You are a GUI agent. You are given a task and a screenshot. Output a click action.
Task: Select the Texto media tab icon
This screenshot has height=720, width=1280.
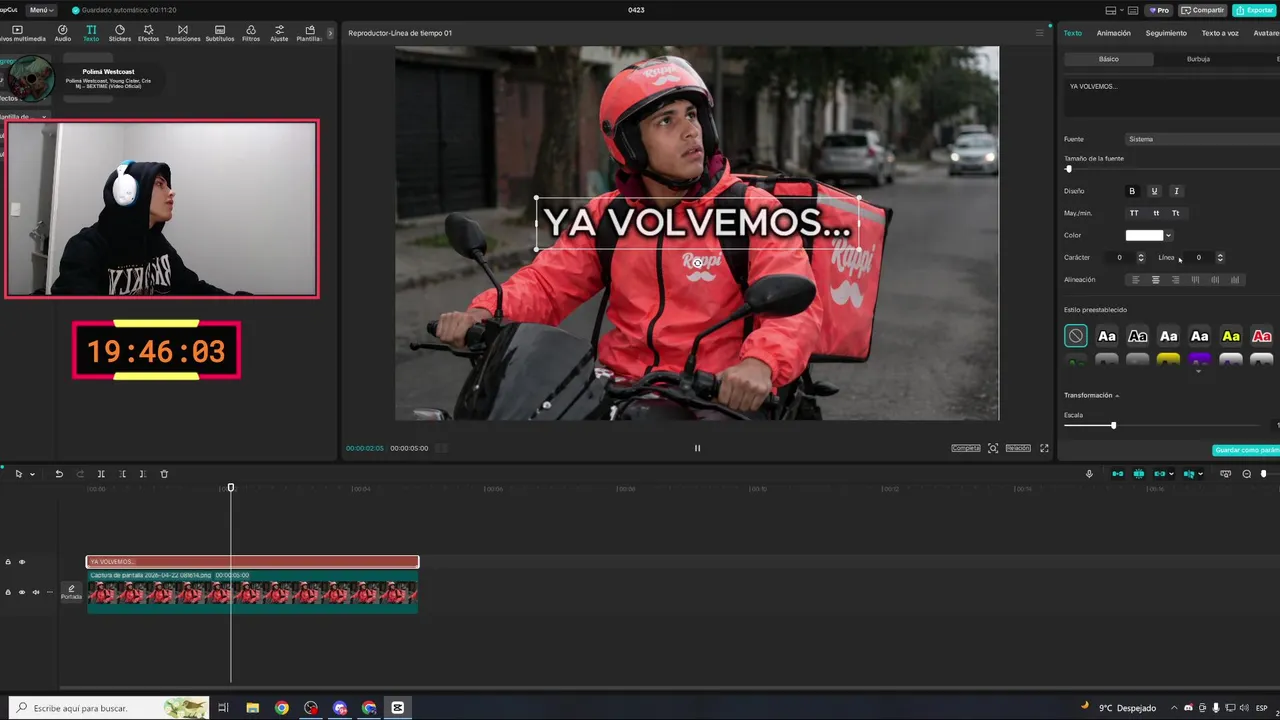coord(91,33)
